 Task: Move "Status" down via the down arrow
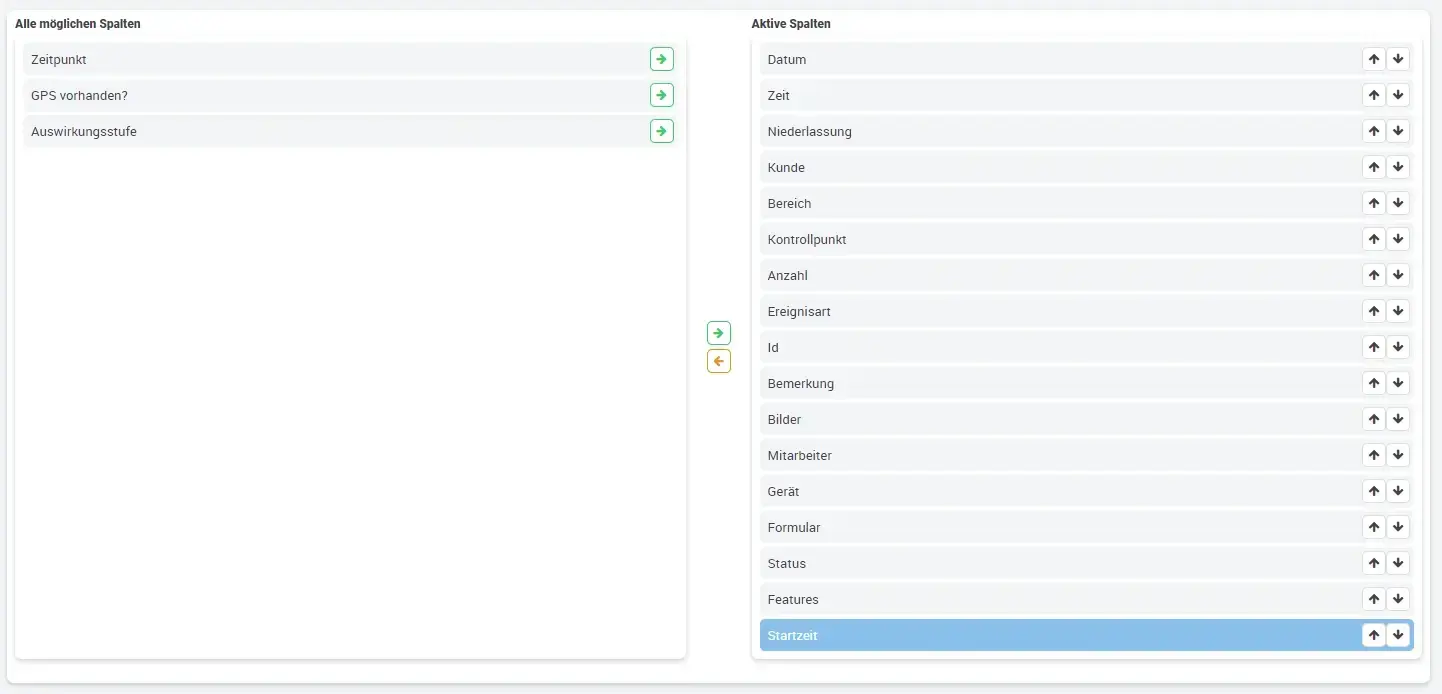[x=1398, y=562]
